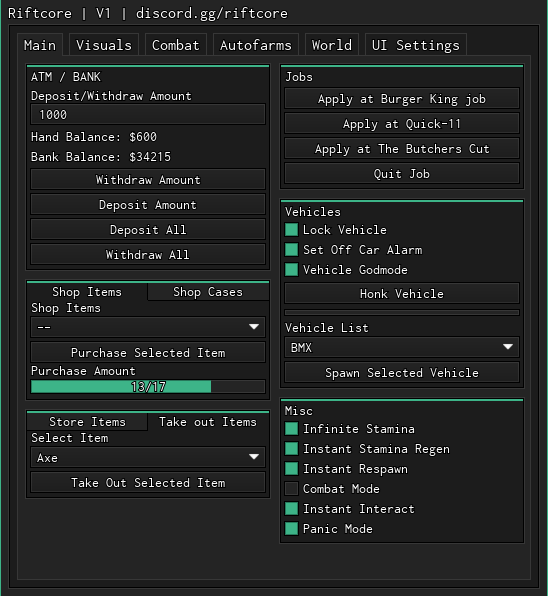Viewport: 548px width, 596px height.
Task: Disable Vehicle Godmode checkbox
Action: click(x=291, y=270)
